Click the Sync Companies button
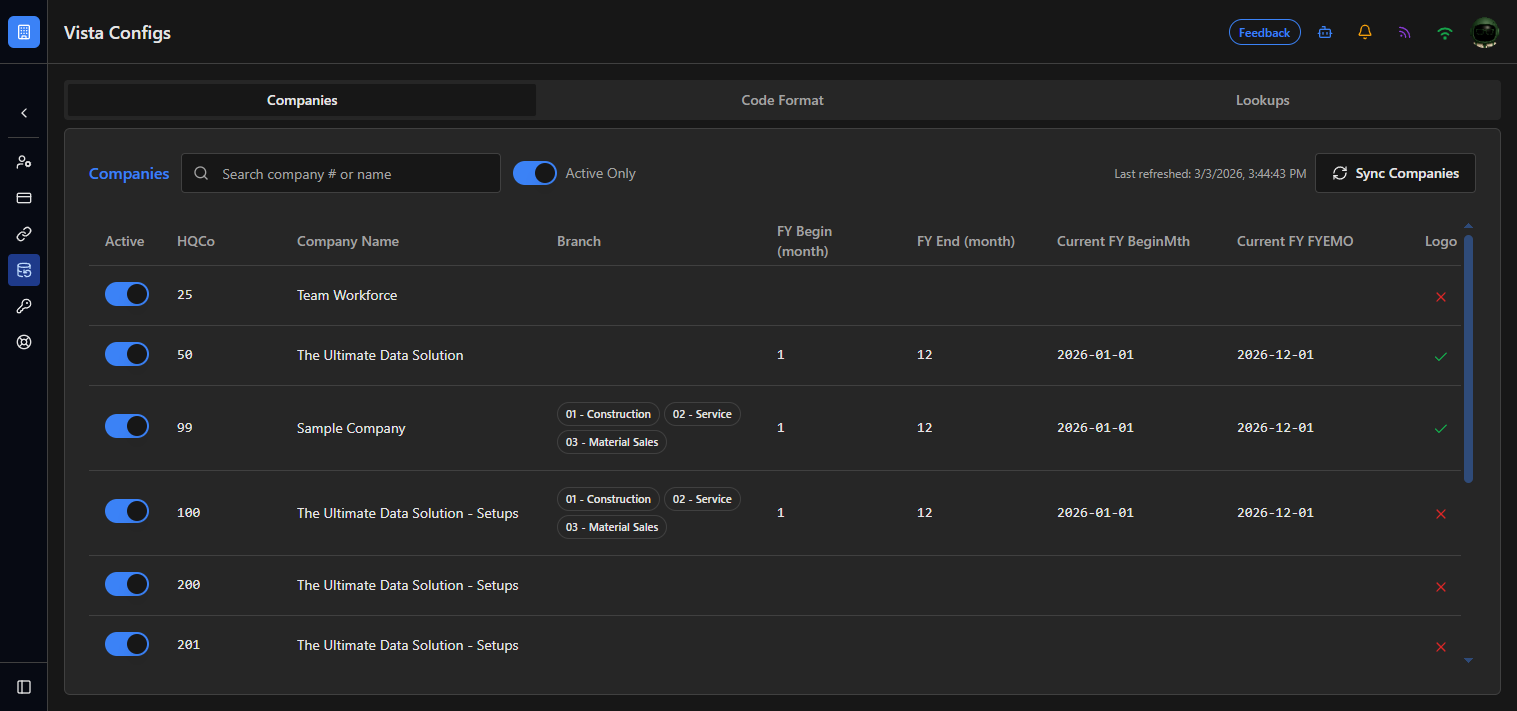Image resolution: width=1517 pixels, height=711 pixels. click(x=1395, y=173)
